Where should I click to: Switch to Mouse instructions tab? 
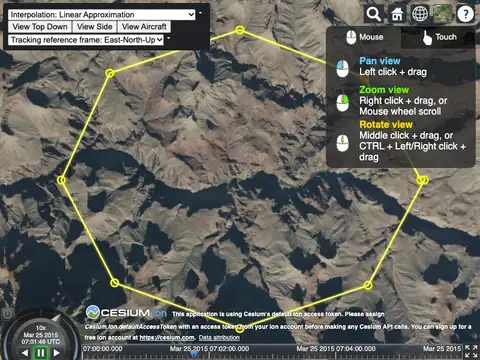tap(364, 37)
